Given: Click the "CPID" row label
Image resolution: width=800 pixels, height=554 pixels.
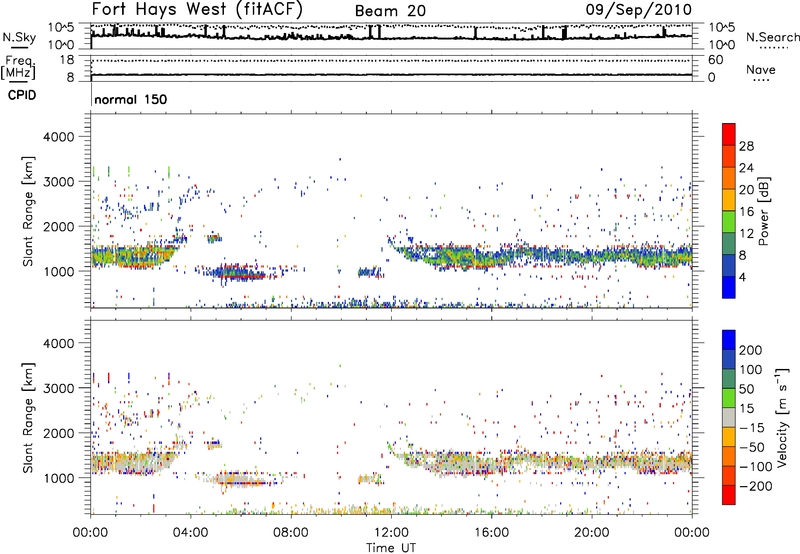Looking at the screenshot, I should pyautogui.click(x=22, y=95).
